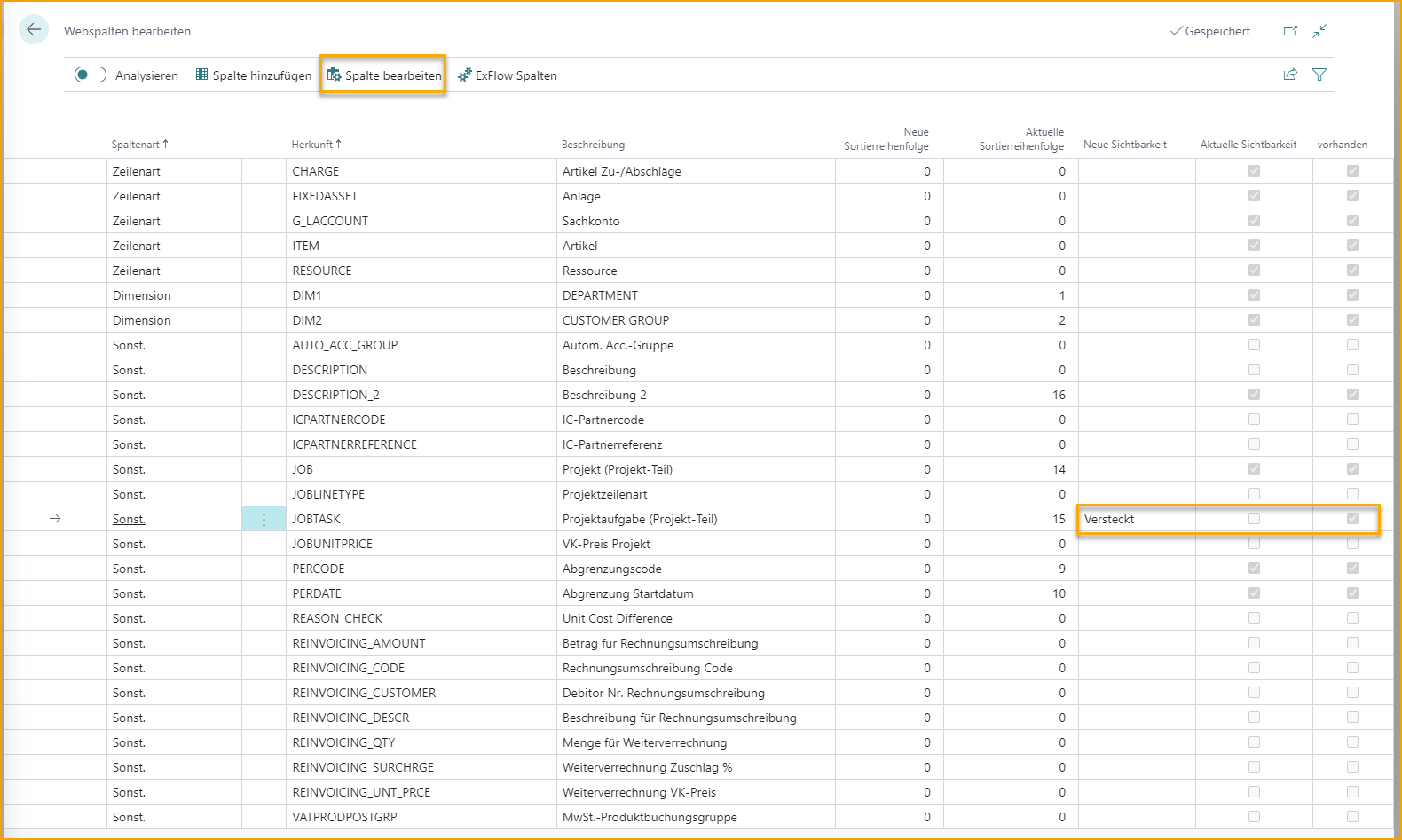The image size is (1402, 840).
Task: Toggle vorhanden checkbox for JOBTASK
Action: click(1352, 518)
